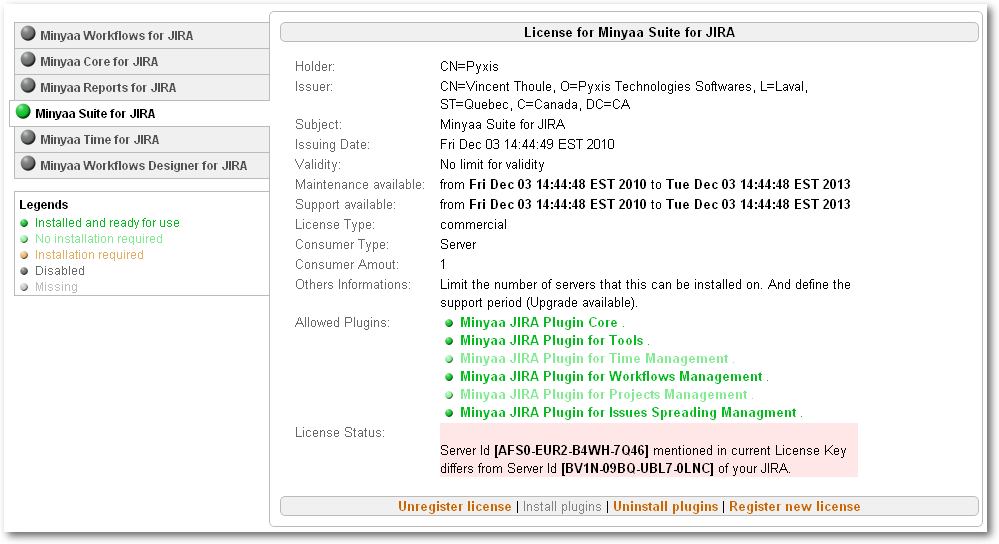Click the License for Minyaa Suite header
The image size is (999, 544).
click(x=629, y=32)
